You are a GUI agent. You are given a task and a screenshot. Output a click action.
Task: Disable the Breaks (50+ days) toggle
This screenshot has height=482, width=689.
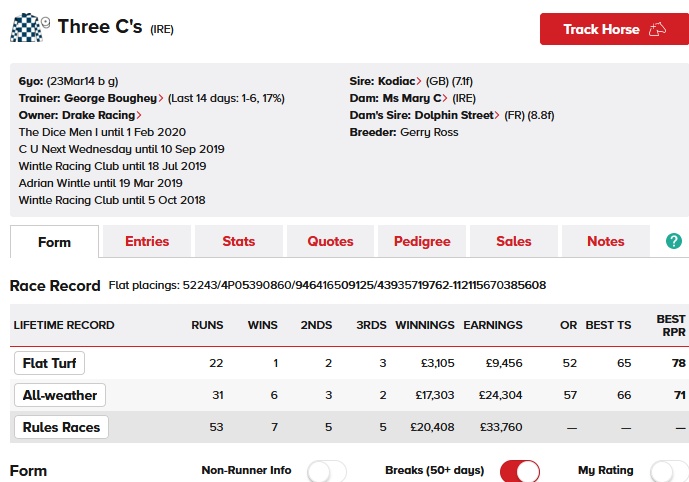(519, 470)
